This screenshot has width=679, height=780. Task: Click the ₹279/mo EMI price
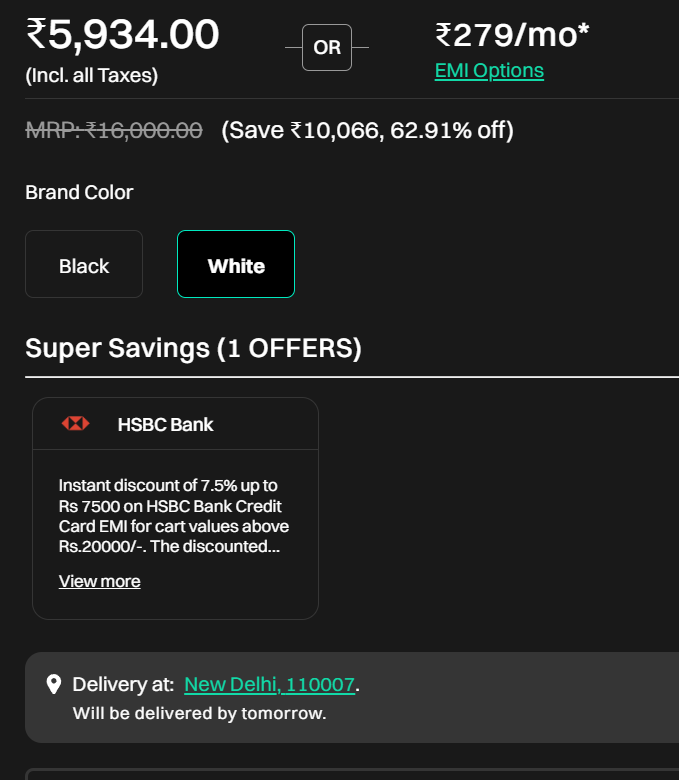coord(512,34)
